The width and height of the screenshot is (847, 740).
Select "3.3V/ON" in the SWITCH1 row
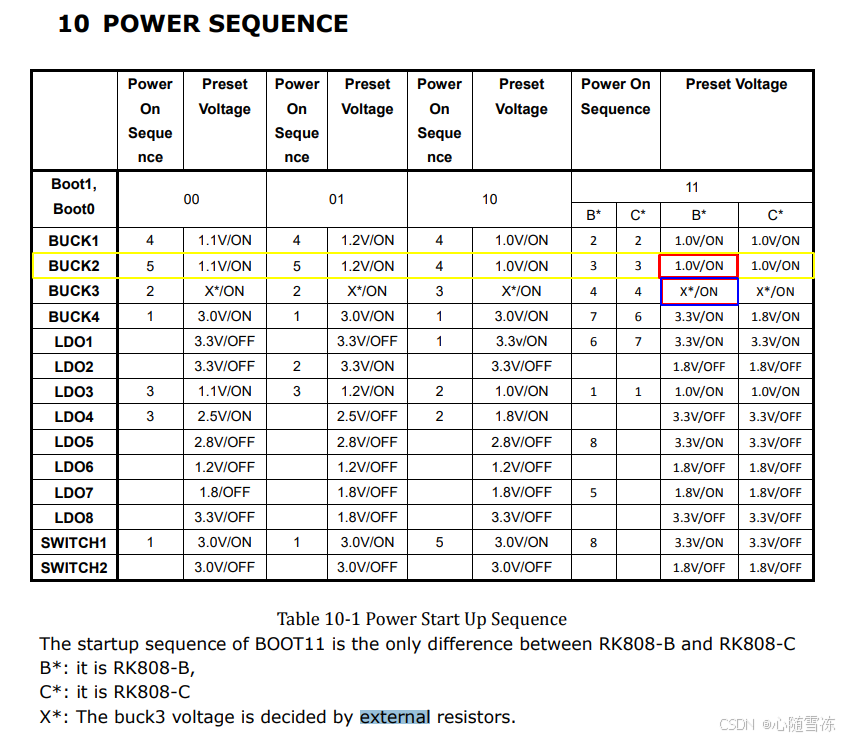pos(699,542)
